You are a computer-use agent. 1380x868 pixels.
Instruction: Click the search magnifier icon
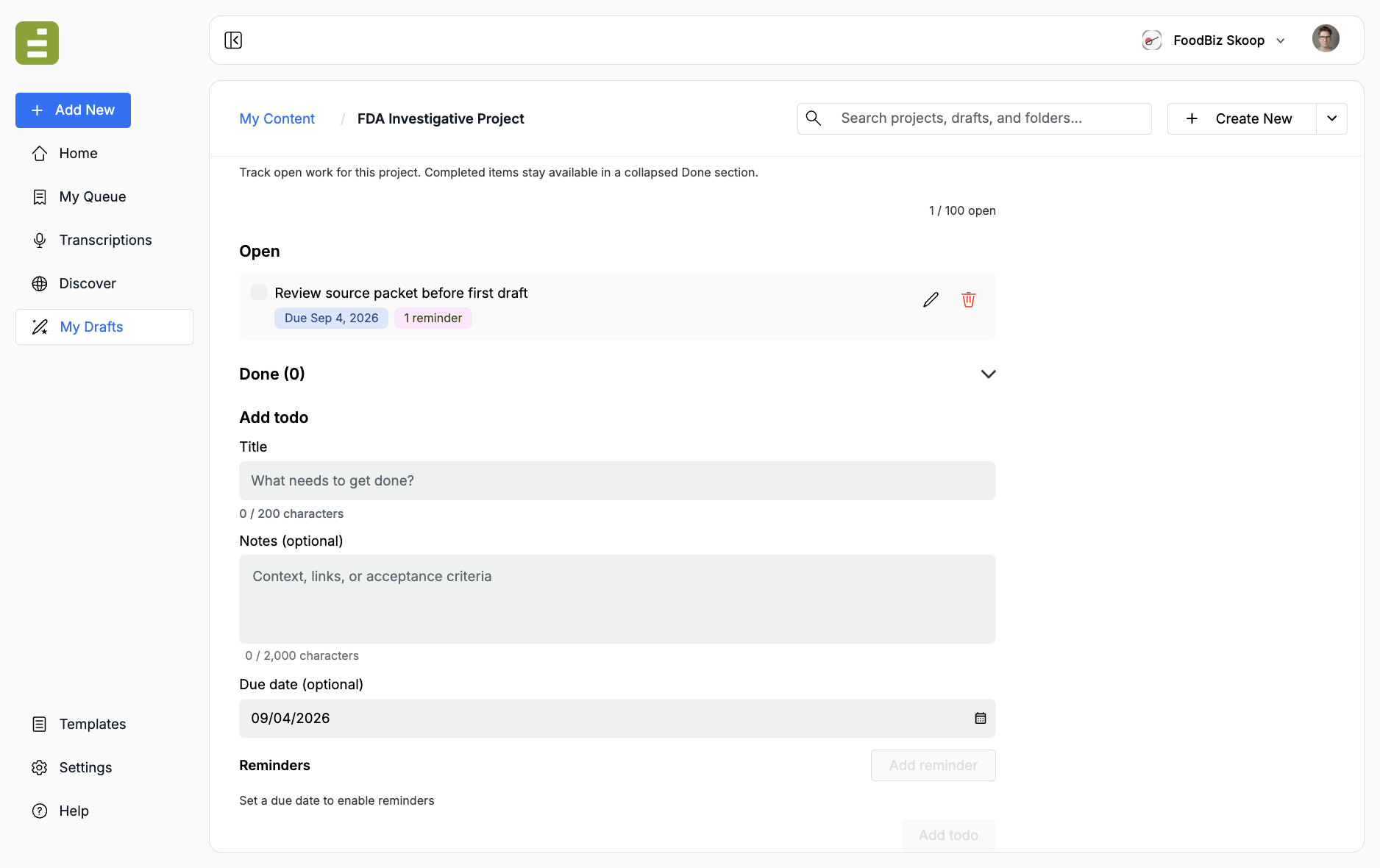[813, 118]
